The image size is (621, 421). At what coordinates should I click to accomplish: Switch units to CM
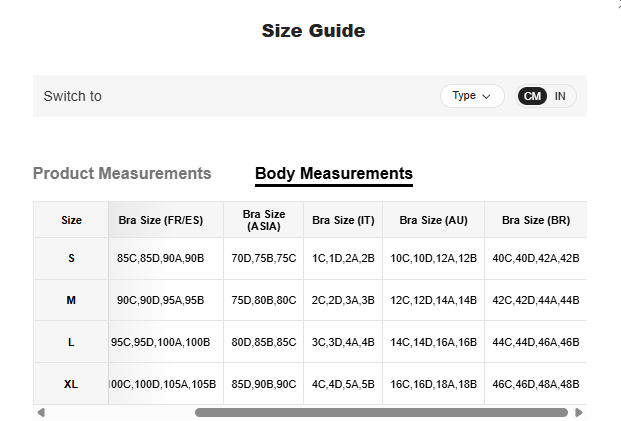[532, 96]
